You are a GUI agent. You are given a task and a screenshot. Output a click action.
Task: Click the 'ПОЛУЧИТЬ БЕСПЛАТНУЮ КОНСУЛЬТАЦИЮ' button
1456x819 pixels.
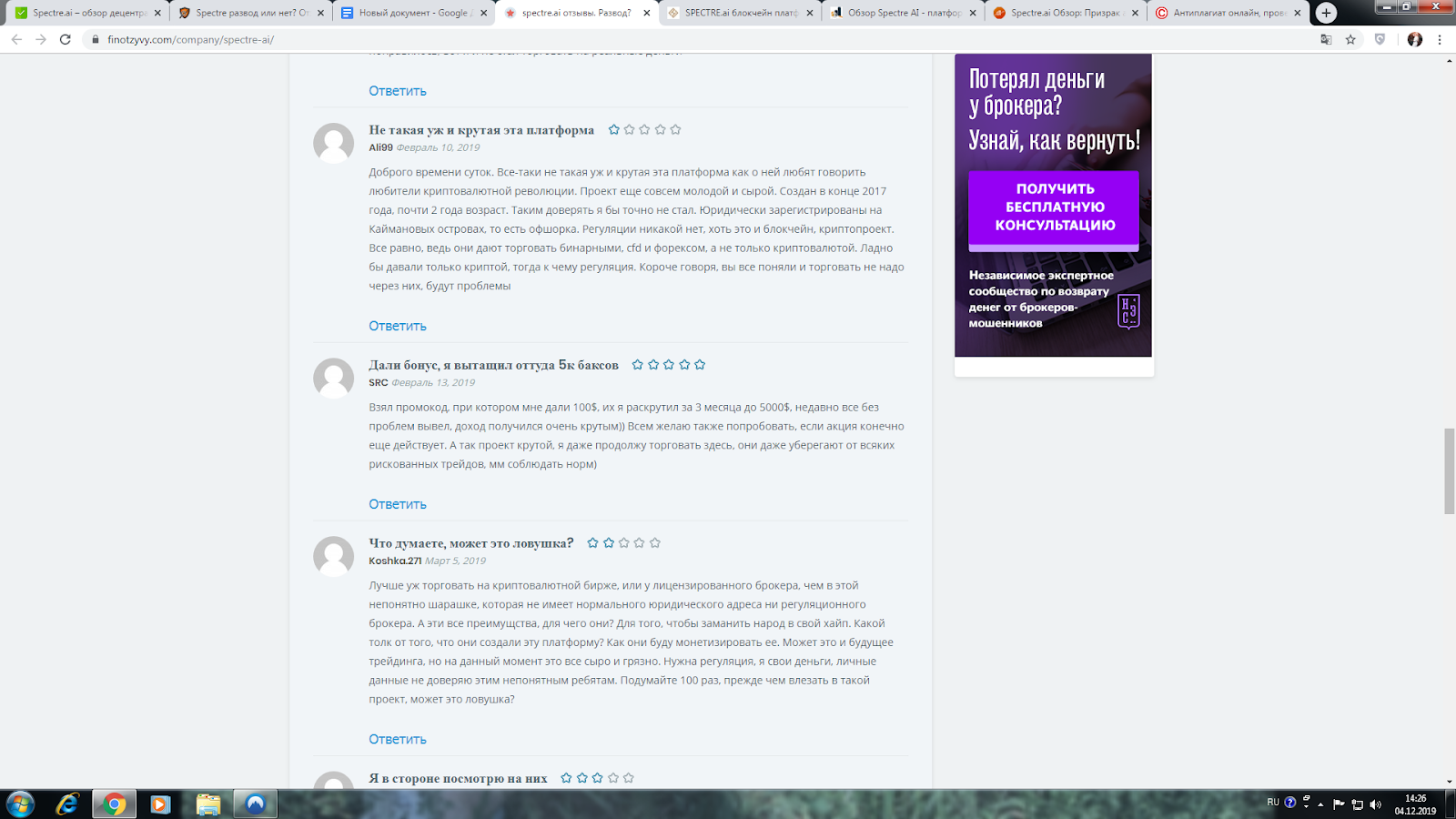click(x=1054, y=208)
